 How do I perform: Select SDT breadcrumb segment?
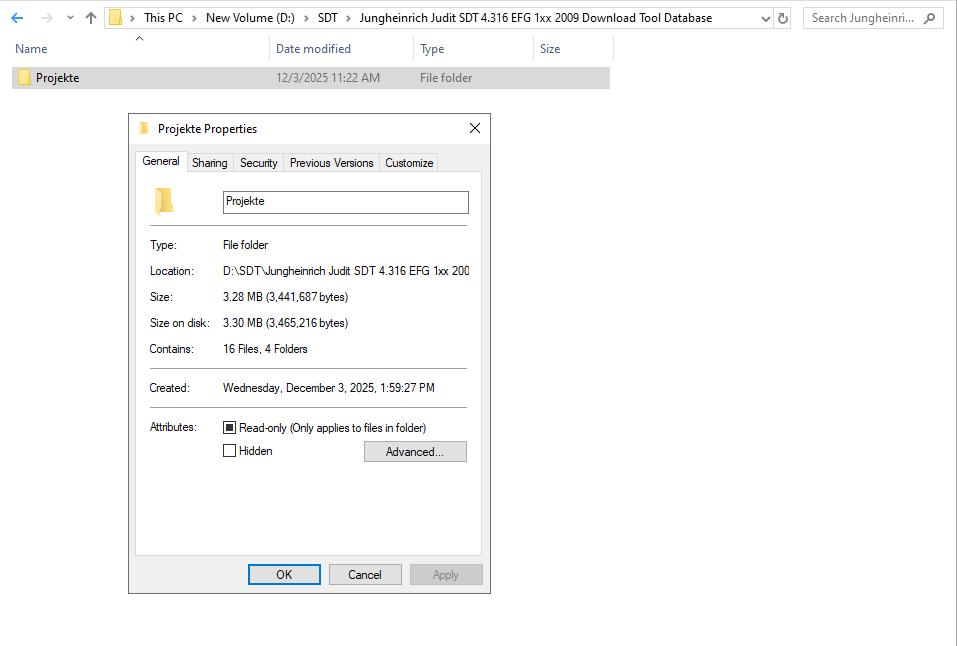328,18
